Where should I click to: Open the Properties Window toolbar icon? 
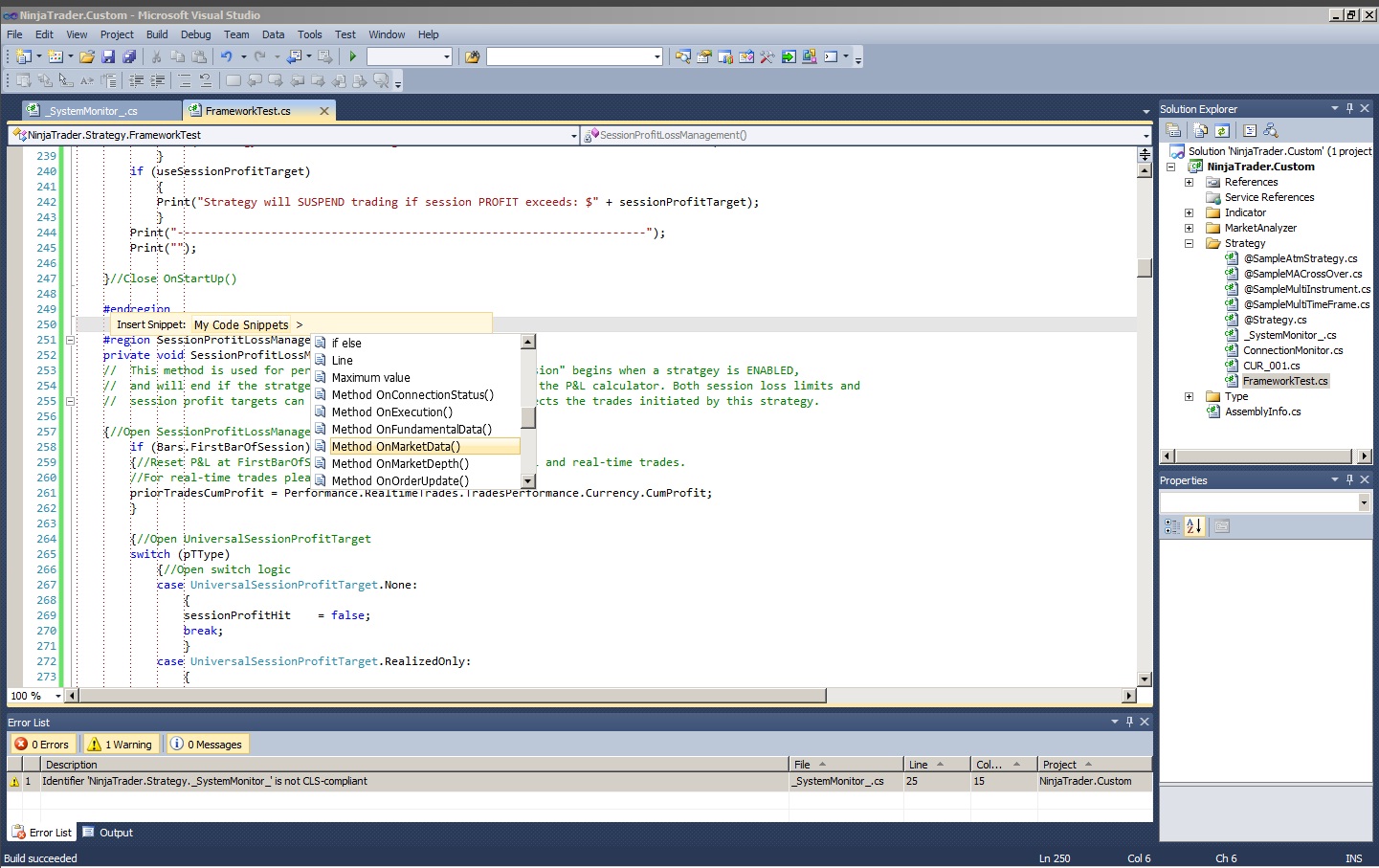tap(703, 57)
